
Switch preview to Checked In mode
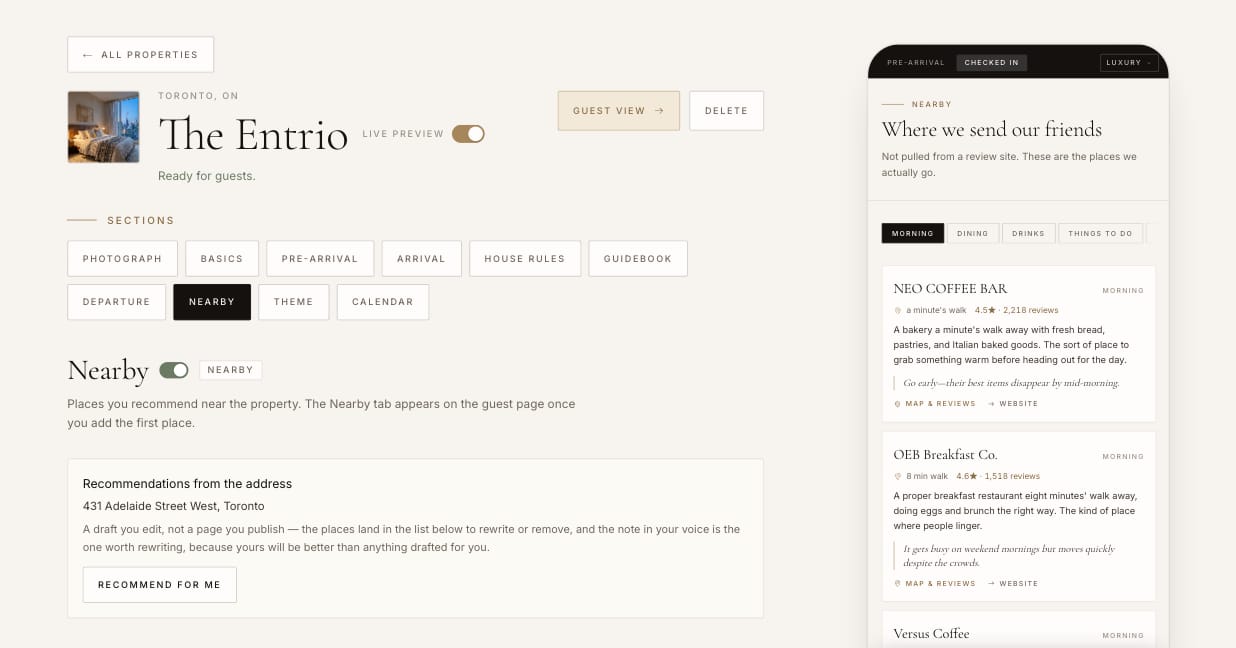(991, 63)
